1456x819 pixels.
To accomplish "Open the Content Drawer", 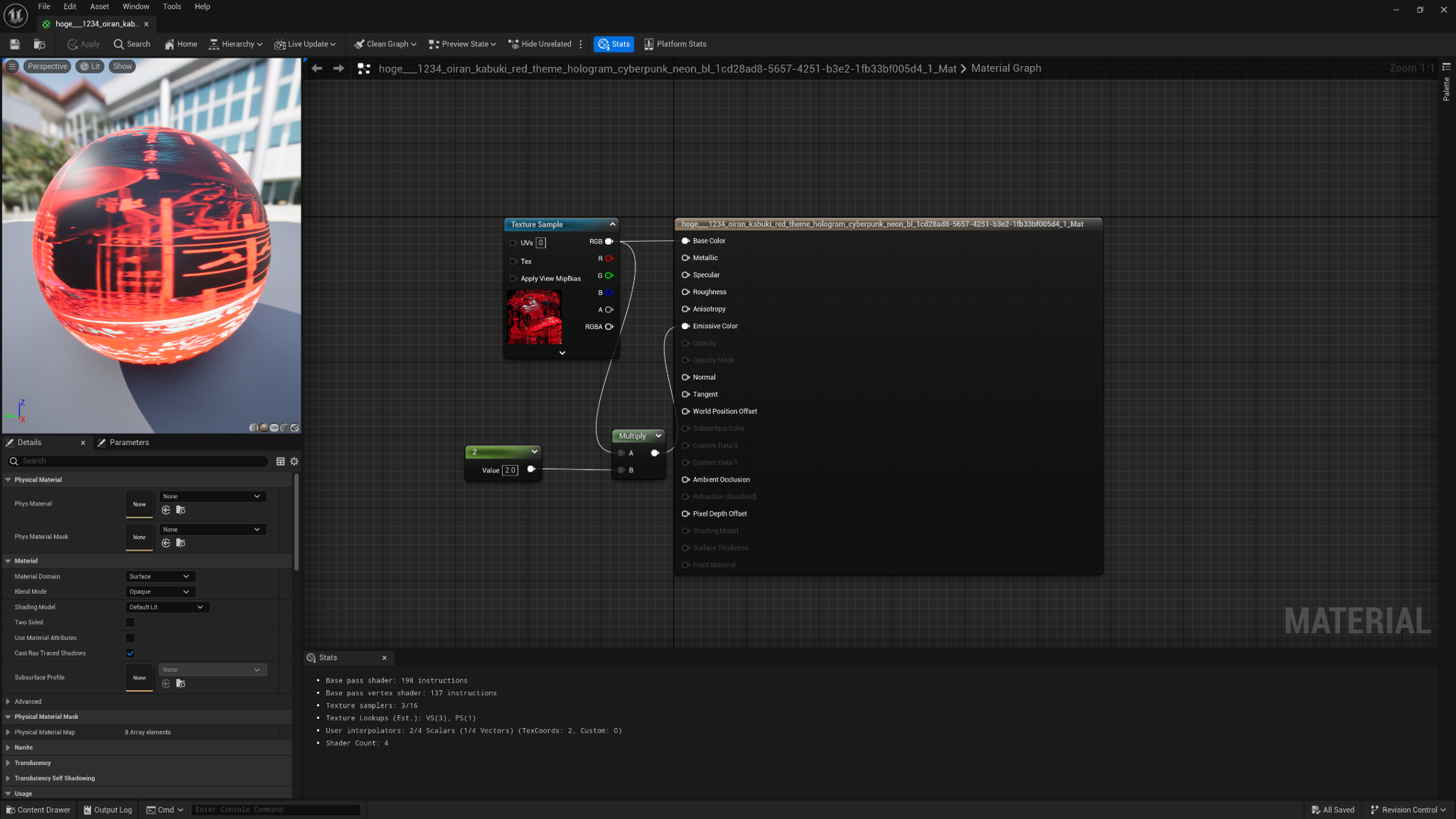I will (38, 810).
